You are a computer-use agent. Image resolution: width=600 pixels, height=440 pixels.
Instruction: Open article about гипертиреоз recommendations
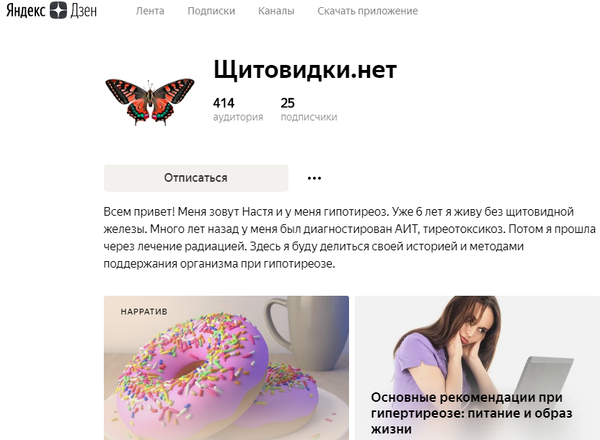[x=471, y=413]
